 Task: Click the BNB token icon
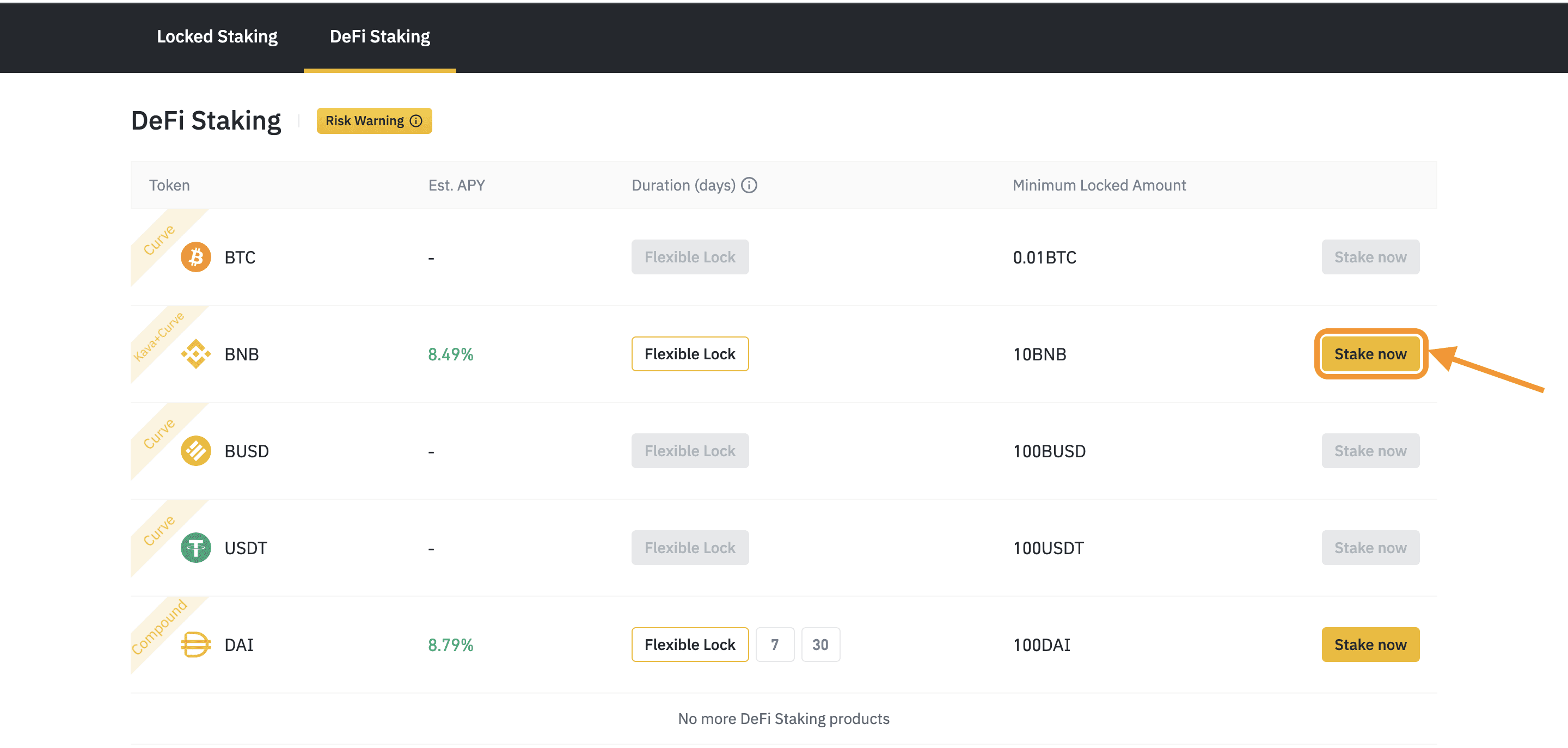(x=196, y=354)
